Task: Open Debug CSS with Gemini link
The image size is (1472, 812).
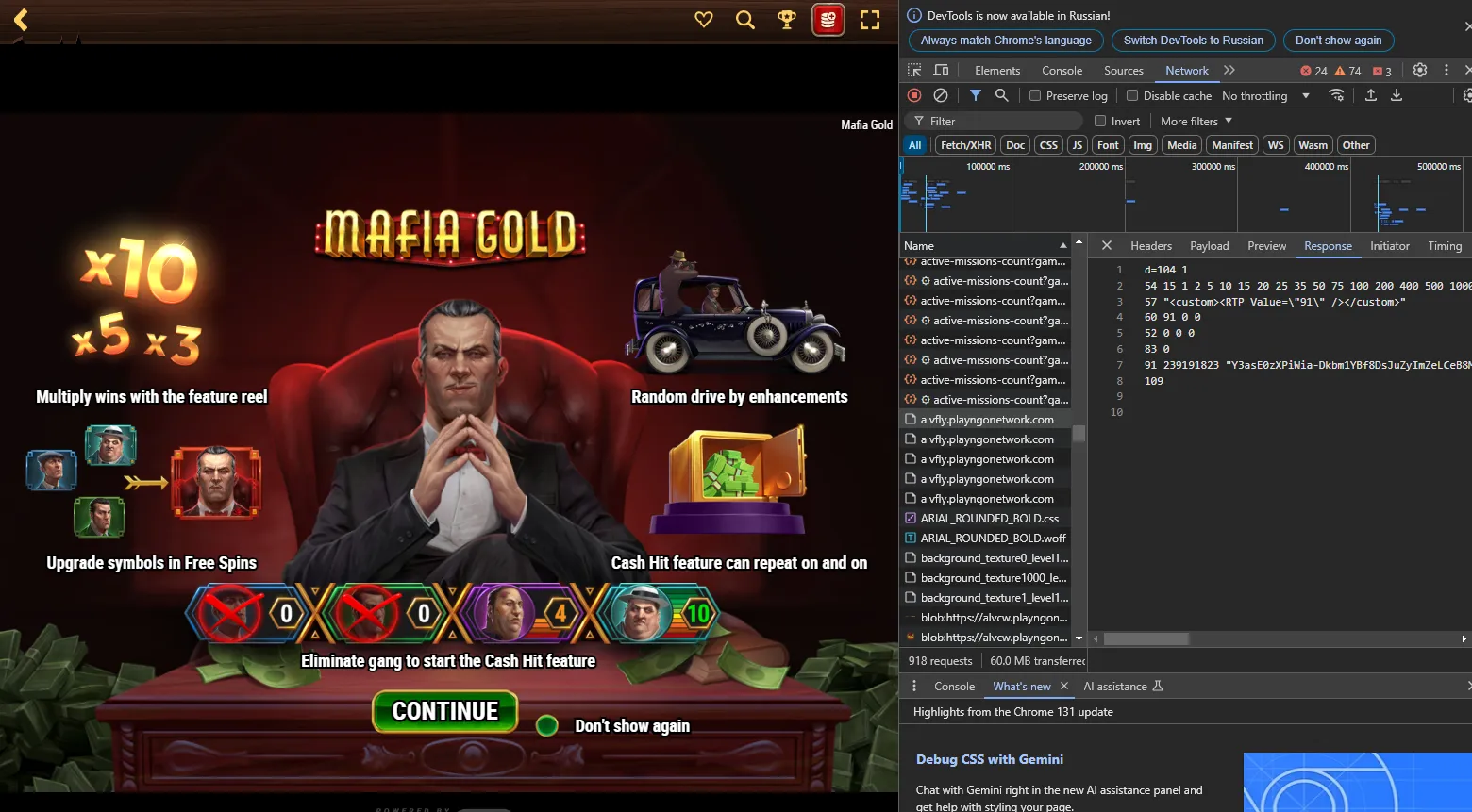Action: (x=989, y=759)
